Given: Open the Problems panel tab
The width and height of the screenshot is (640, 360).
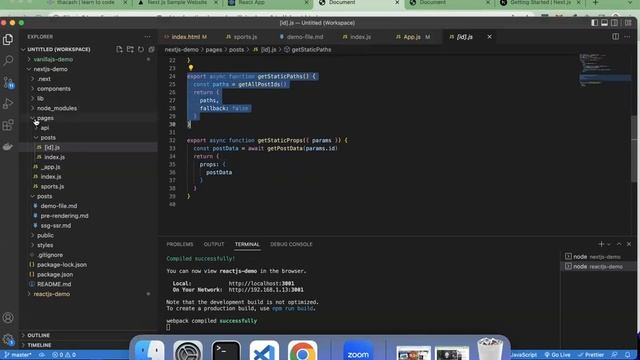Looking at the screenshot, I should [180, 244].
